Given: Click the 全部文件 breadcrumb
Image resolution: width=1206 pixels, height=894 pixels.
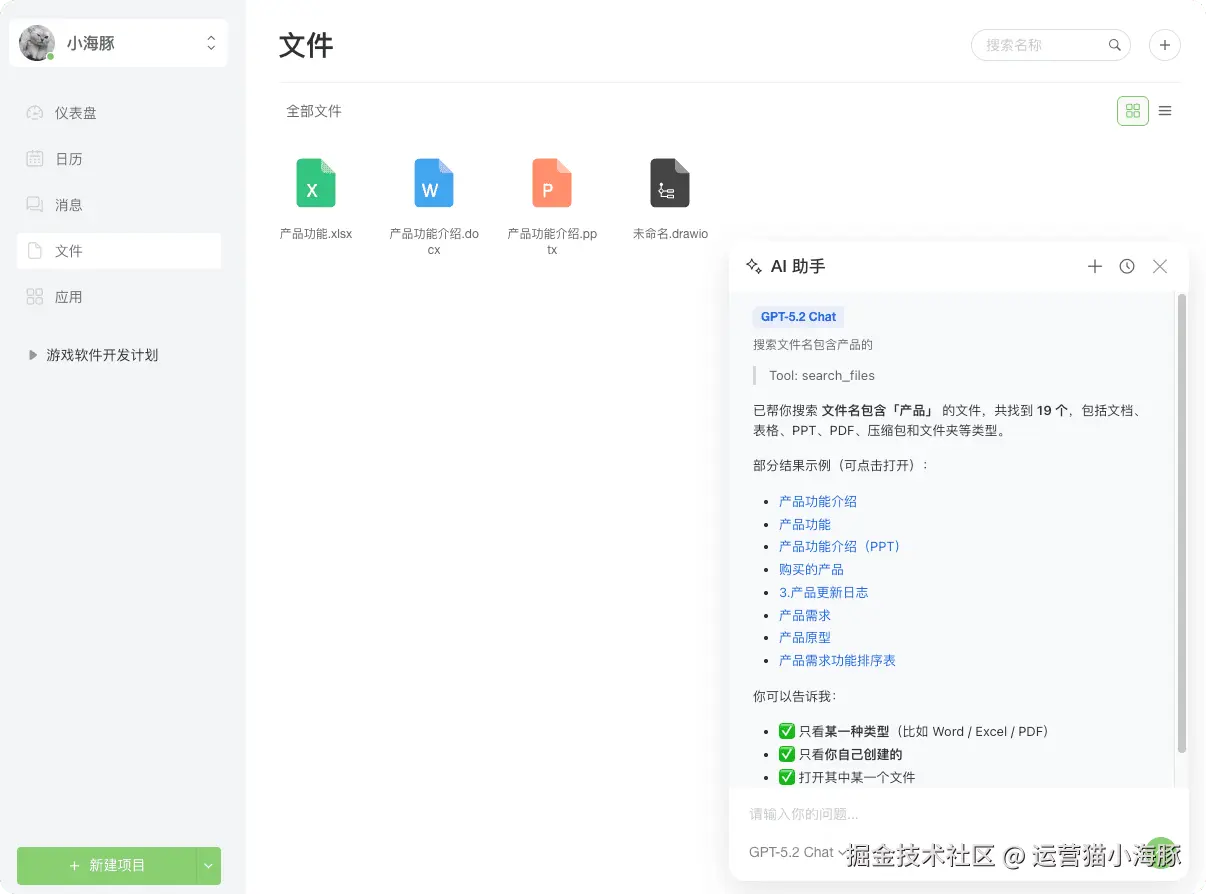Looking at the screenshot, I should pyautogui.click(x=314, y=111).
